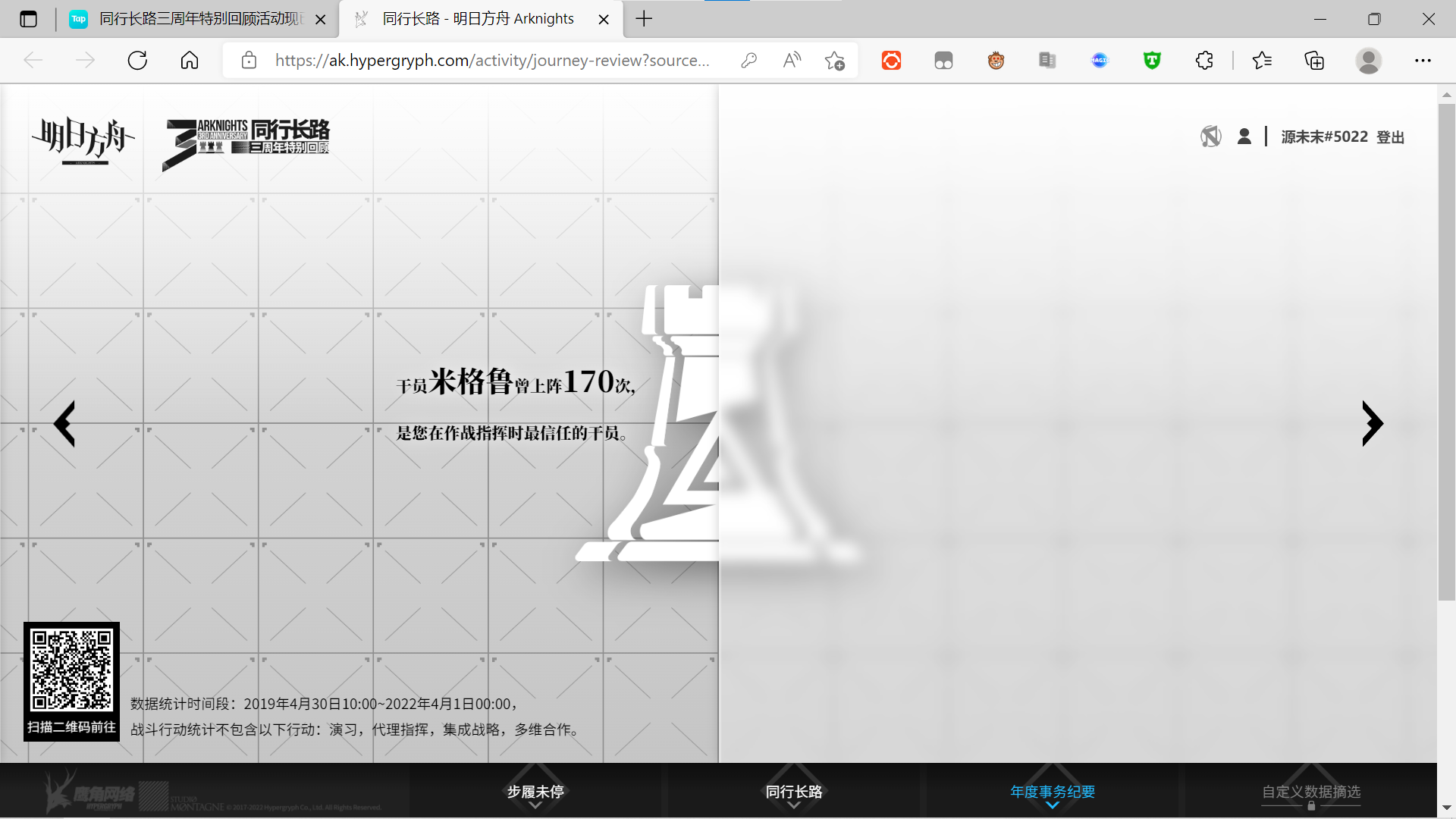Refresh the current page
This screenshot has height=819, width=1456.
tap(137, 61)
